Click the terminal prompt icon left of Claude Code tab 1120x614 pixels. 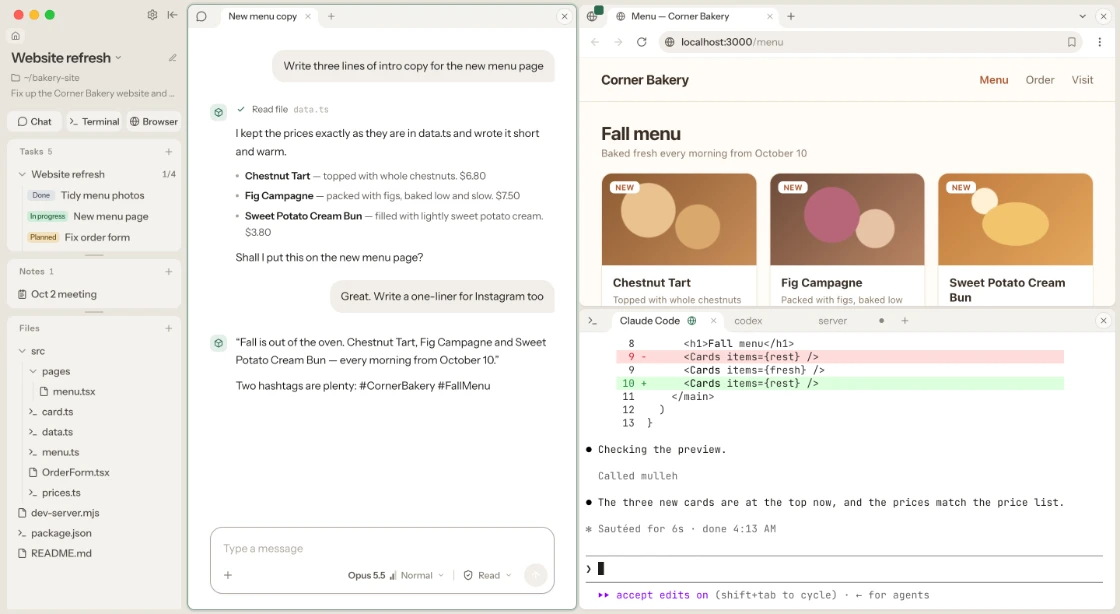pyautogui.click(x=592, y=321)
